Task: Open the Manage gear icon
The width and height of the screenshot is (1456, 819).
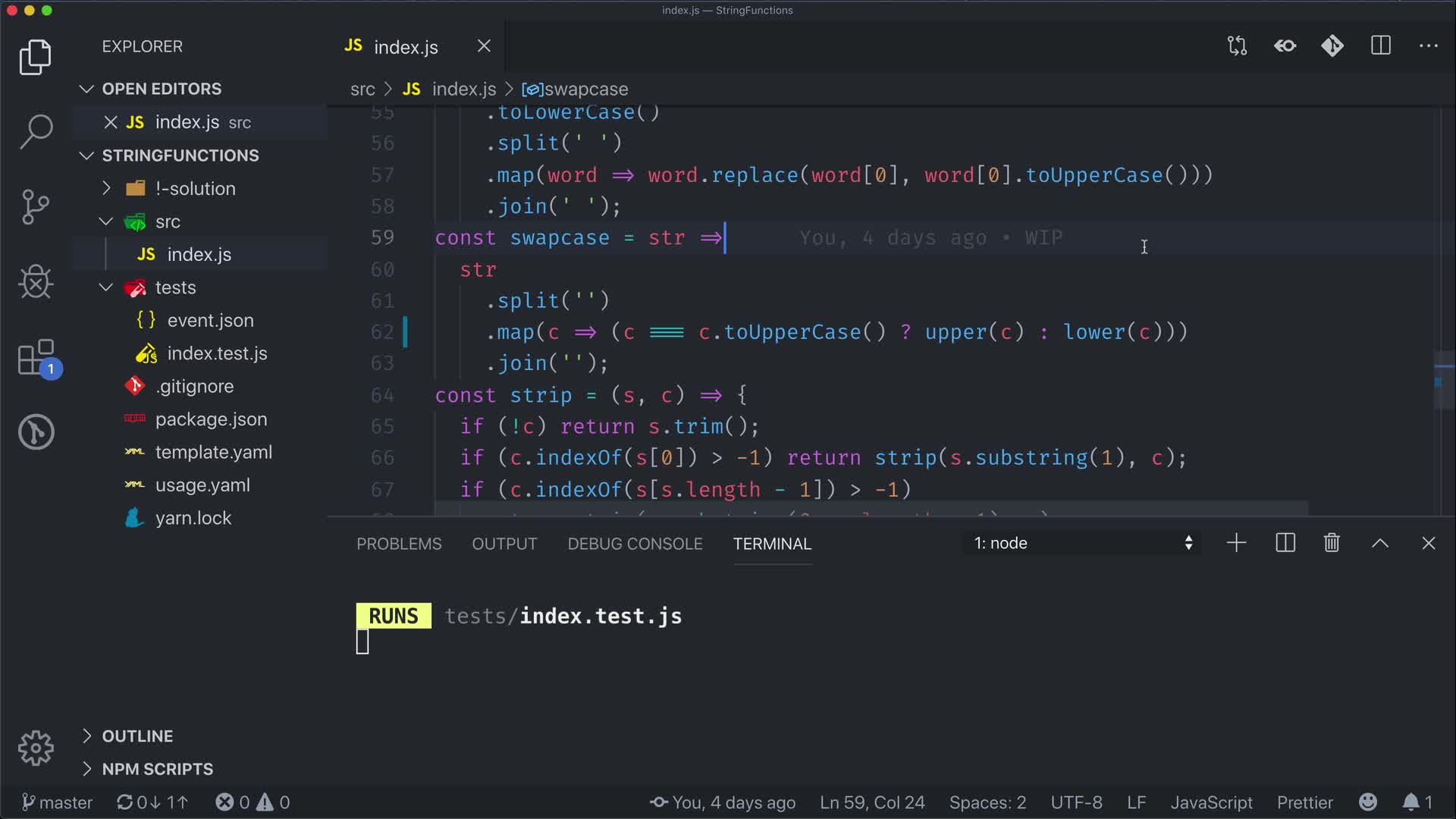Action: [x=36, y=748]
